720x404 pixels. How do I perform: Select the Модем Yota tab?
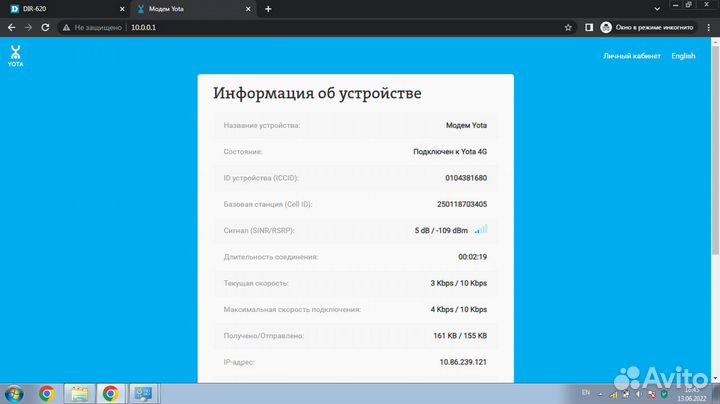(193, 9)
